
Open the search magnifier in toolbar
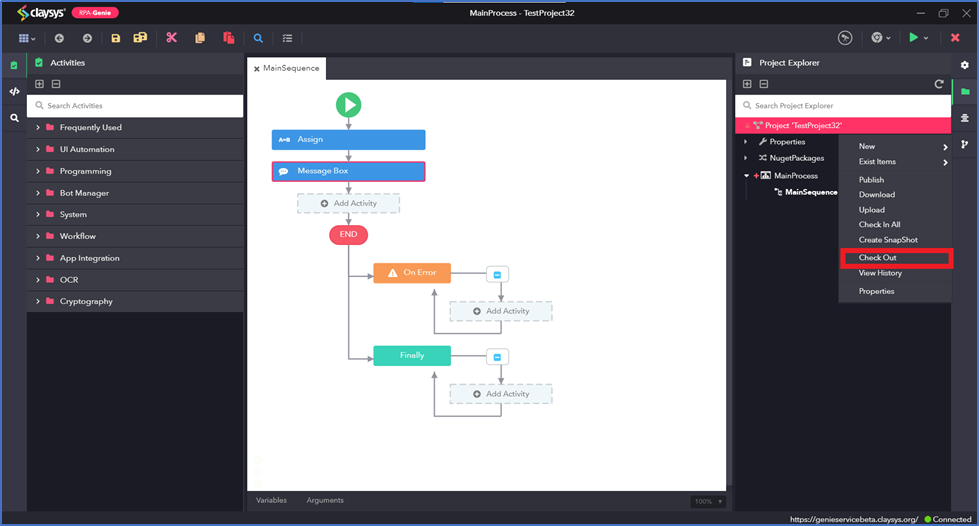258,38
